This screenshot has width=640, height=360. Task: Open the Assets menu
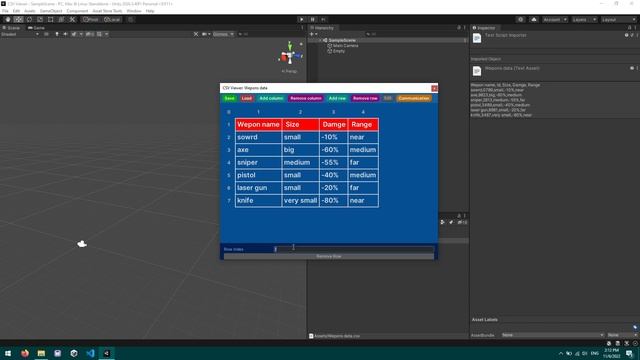pos(30,11)
